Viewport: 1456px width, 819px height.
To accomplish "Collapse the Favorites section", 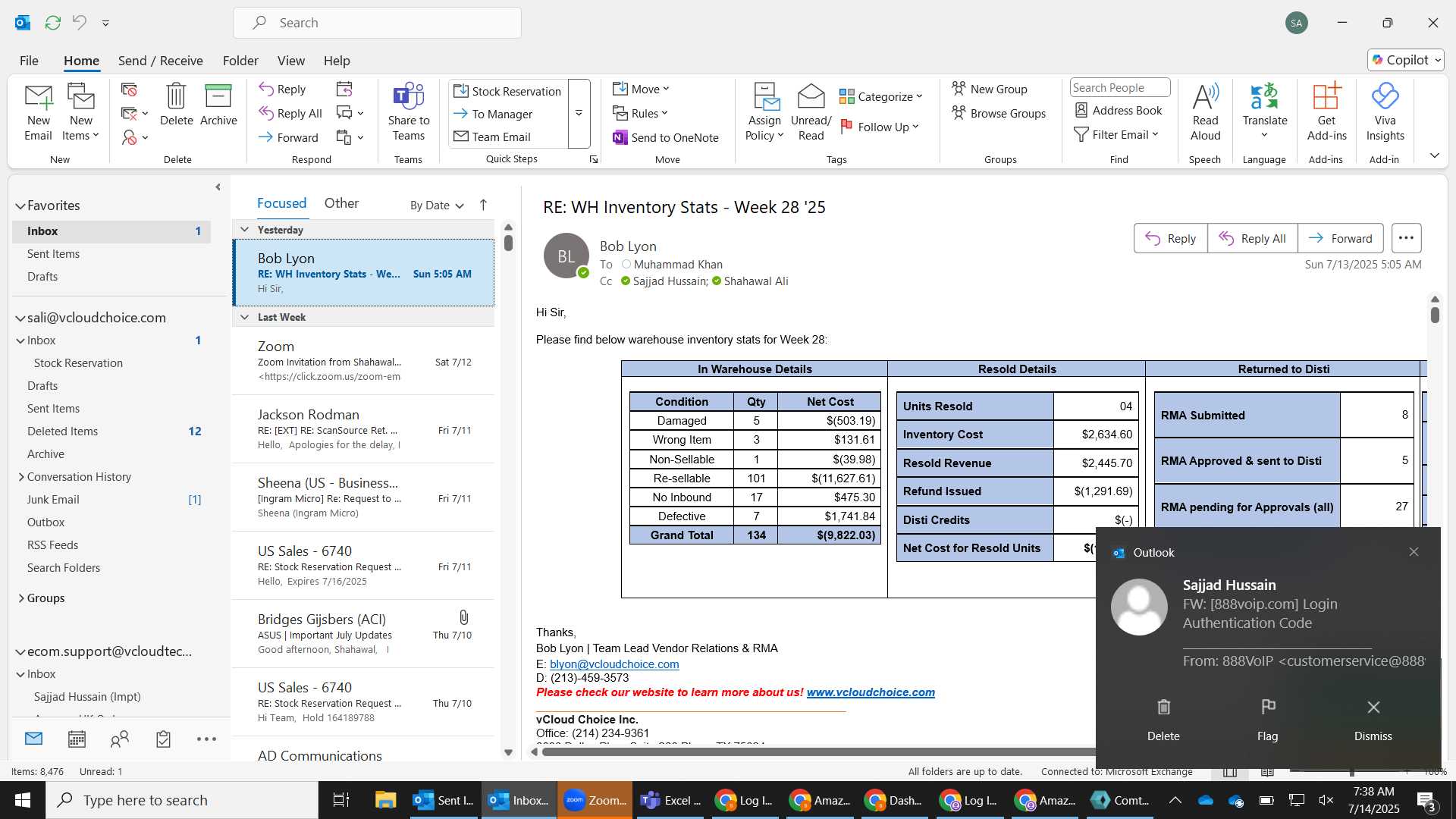I will 20,206.
